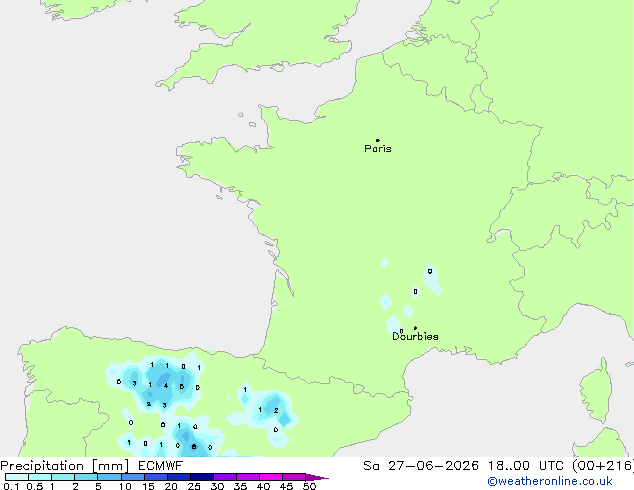Open the weatheronline.co.uk copyright link

pos(550,481)
